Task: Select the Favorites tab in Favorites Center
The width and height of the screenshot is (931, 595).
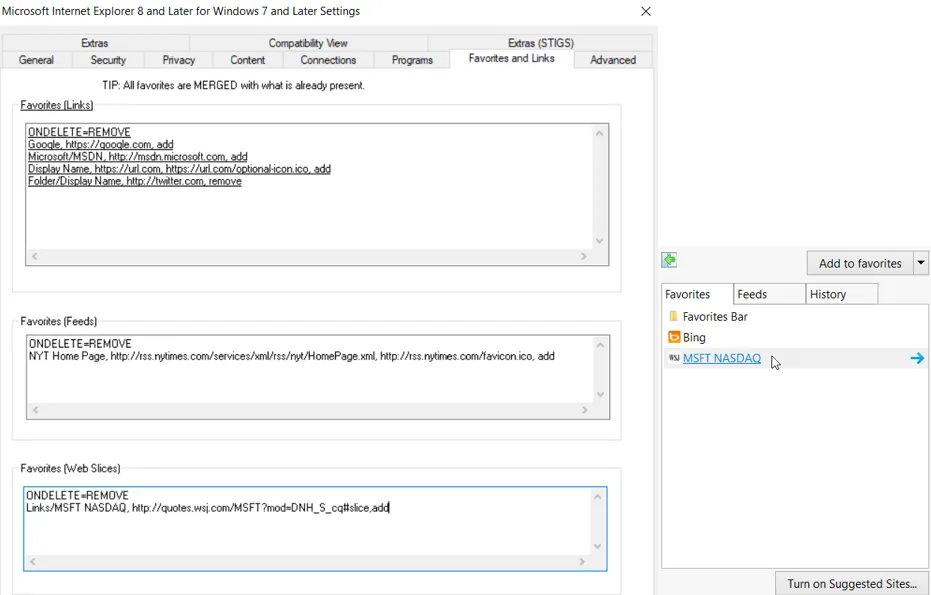Action: [698, 294]
